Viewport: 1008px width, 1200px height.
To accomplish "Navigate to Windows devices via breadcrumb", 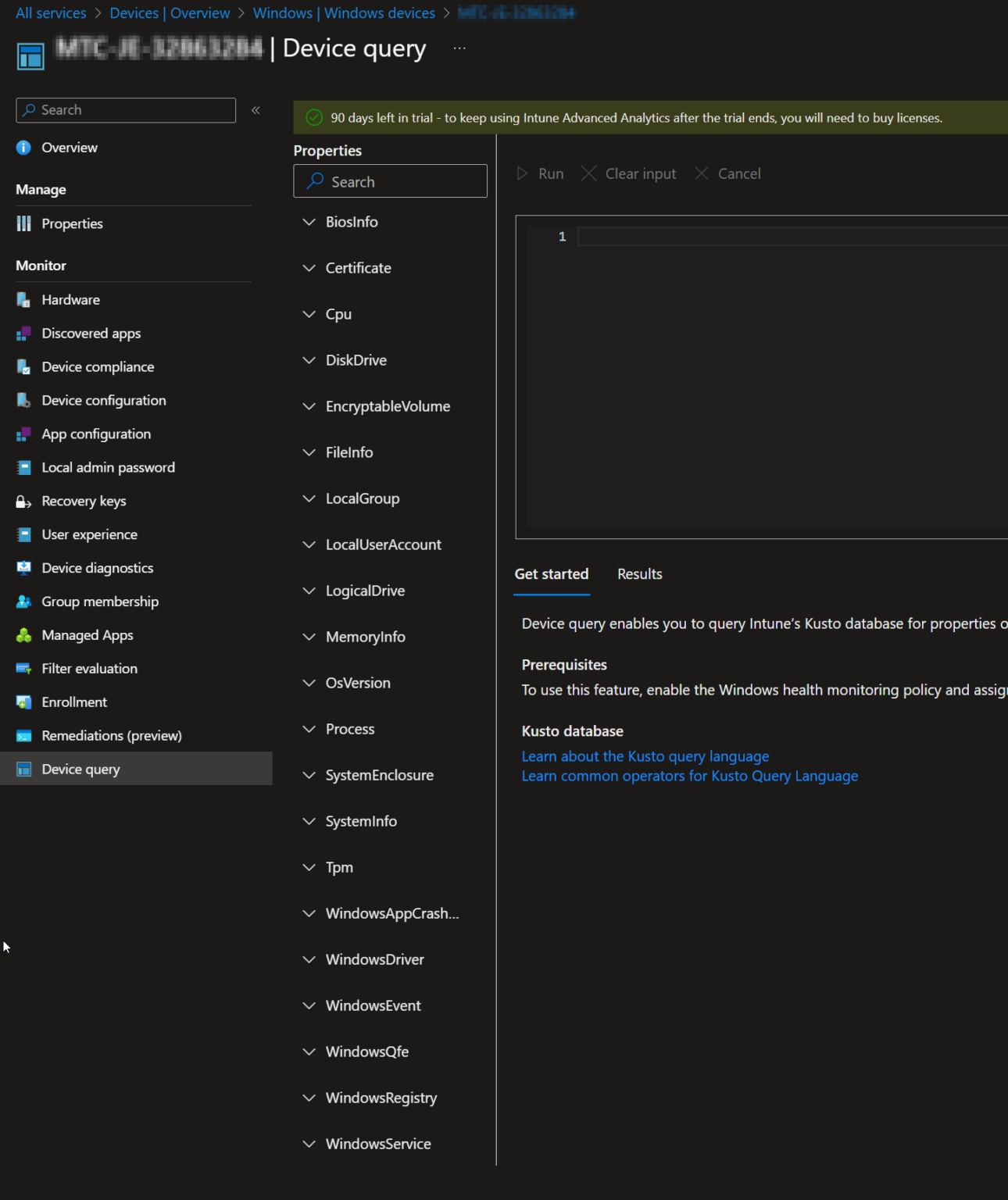I will point(344,12).
